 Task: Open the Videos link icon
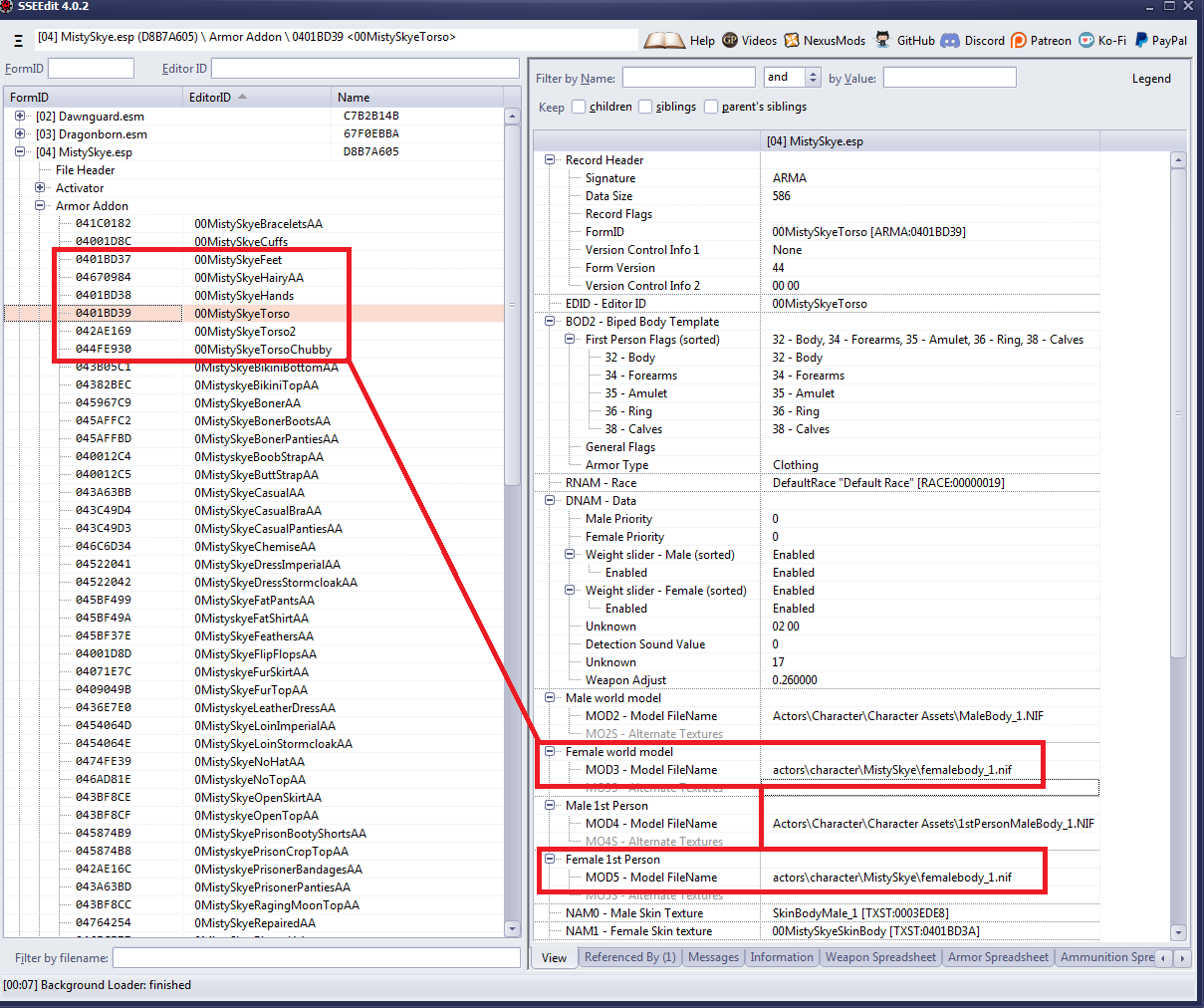click(730, 41)
